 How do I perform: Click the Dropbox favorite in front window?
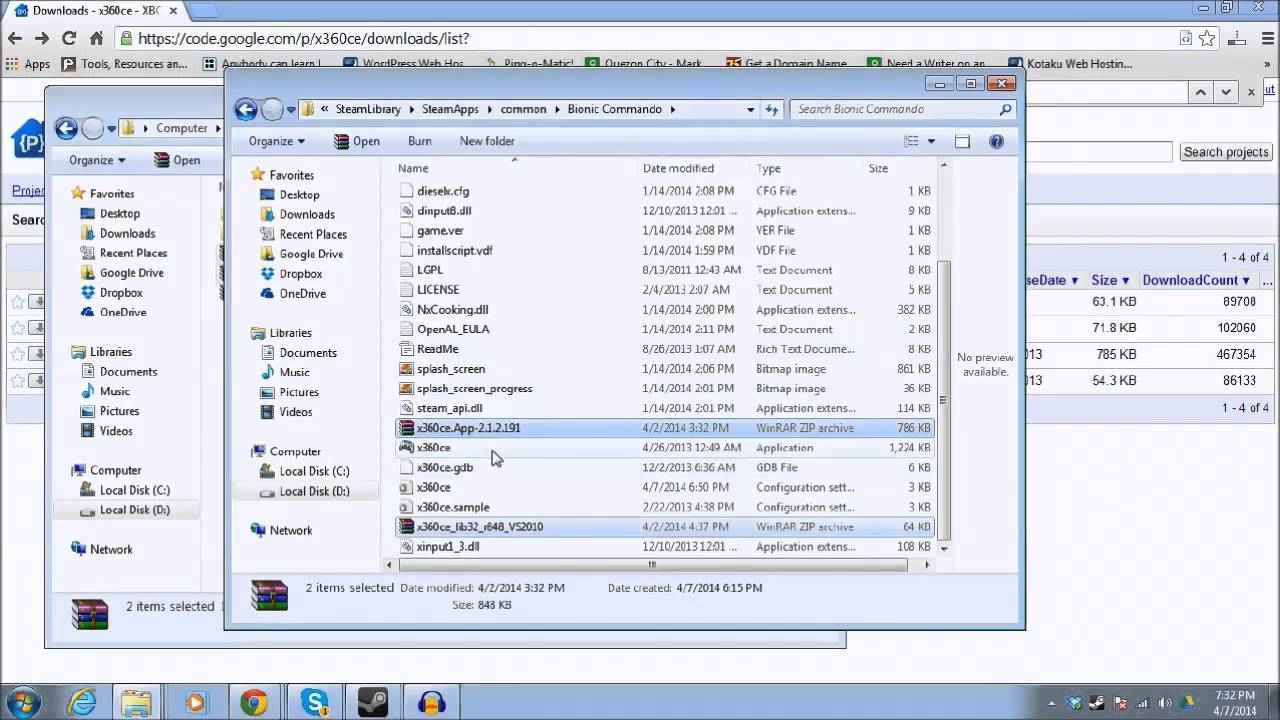point(300,273)
